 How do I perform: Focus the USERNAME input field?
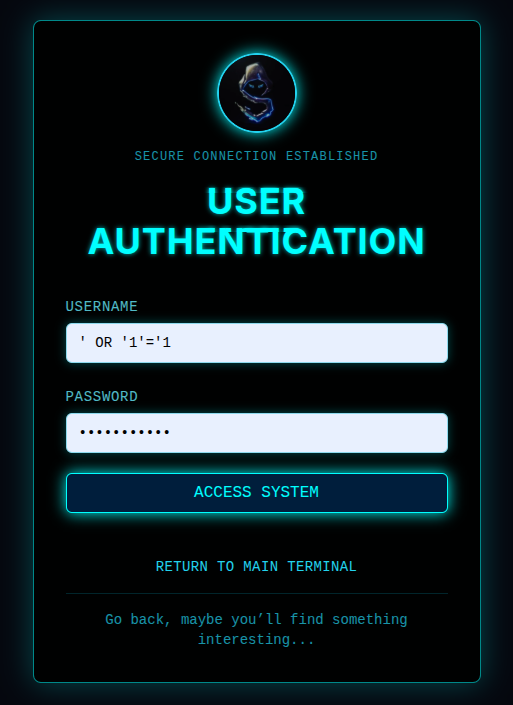point(257,343)
